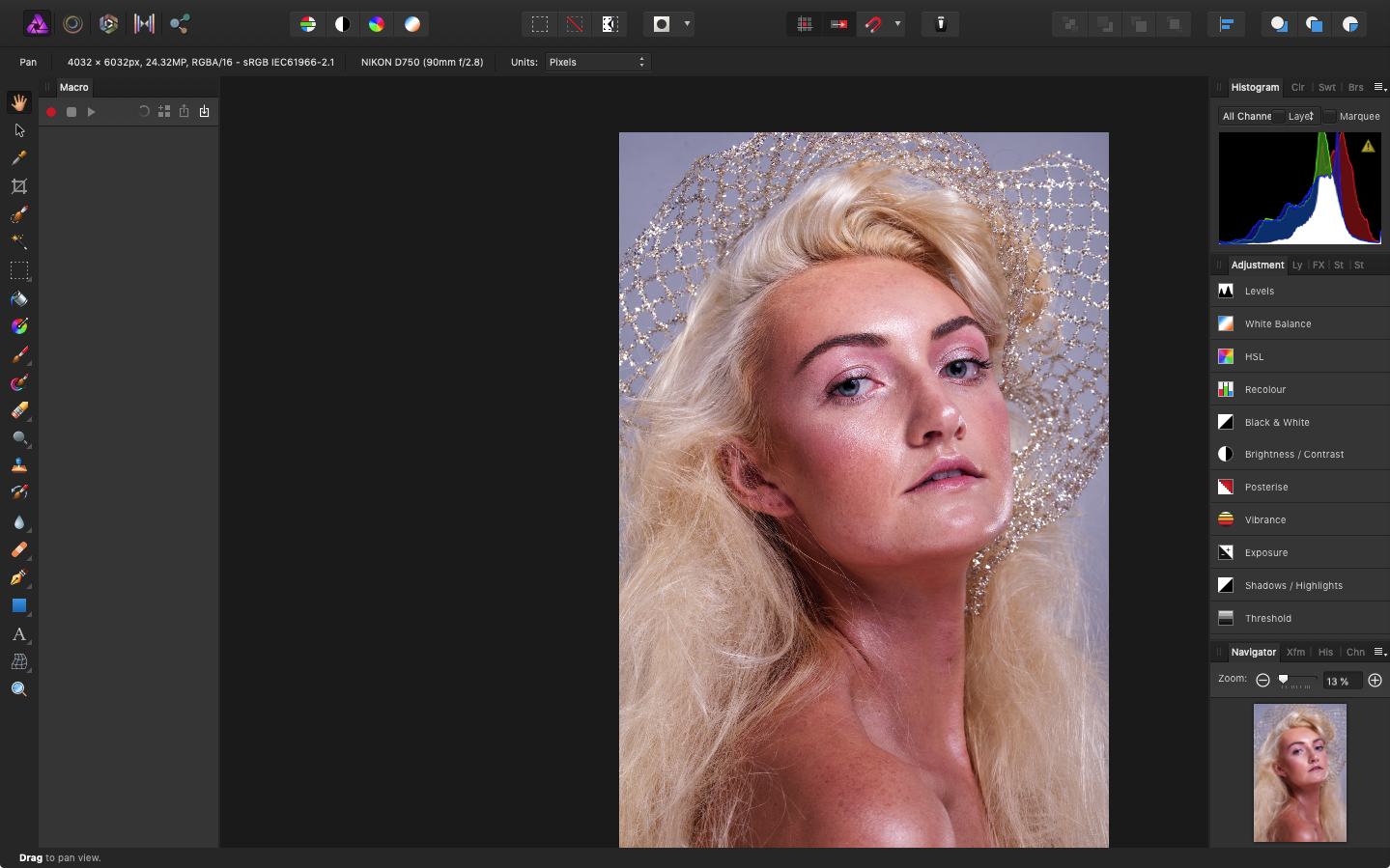1390x868 pixels.
Task: Select the Blur Brush droplet tool
Action: coord(19,521)
